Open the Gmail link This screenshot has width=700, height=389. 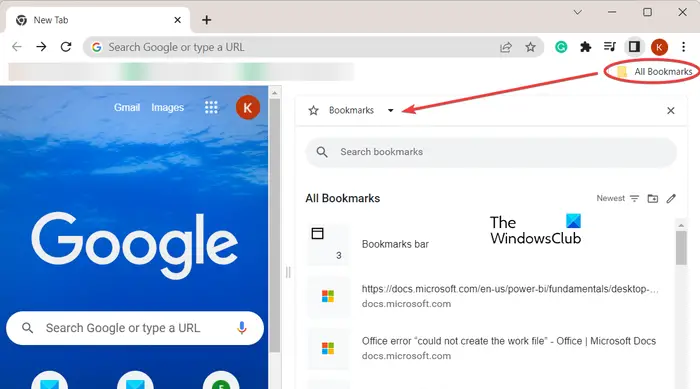click(x=127, y=107)
